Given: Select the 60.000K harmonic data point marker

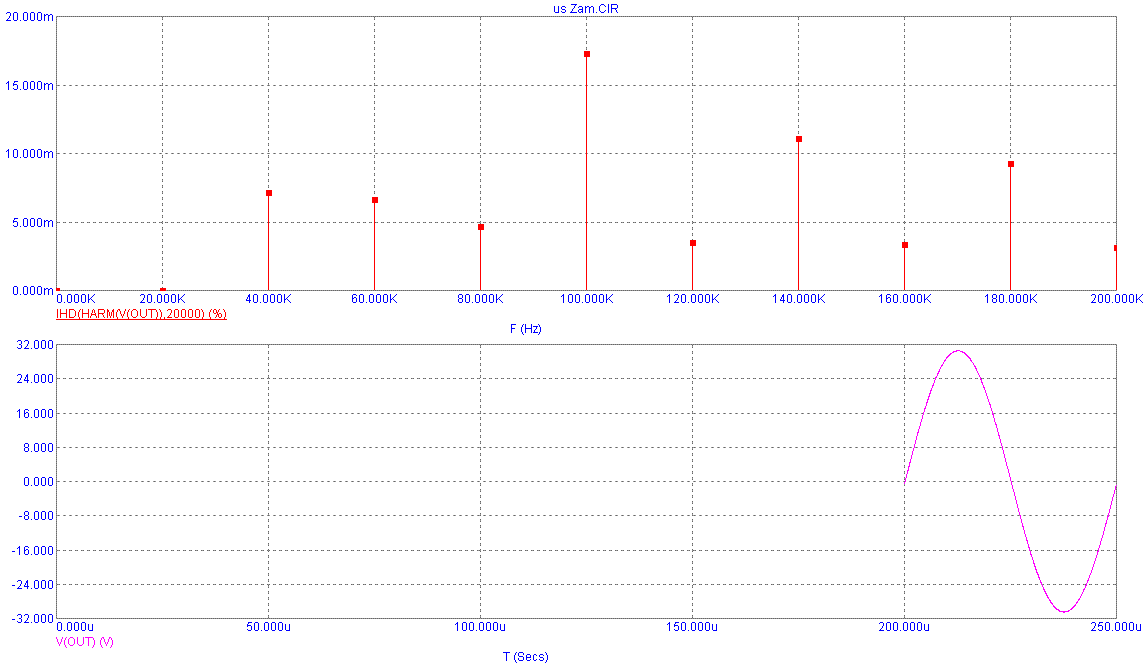Looking at the screenshot, I should (x=375, y=200).
